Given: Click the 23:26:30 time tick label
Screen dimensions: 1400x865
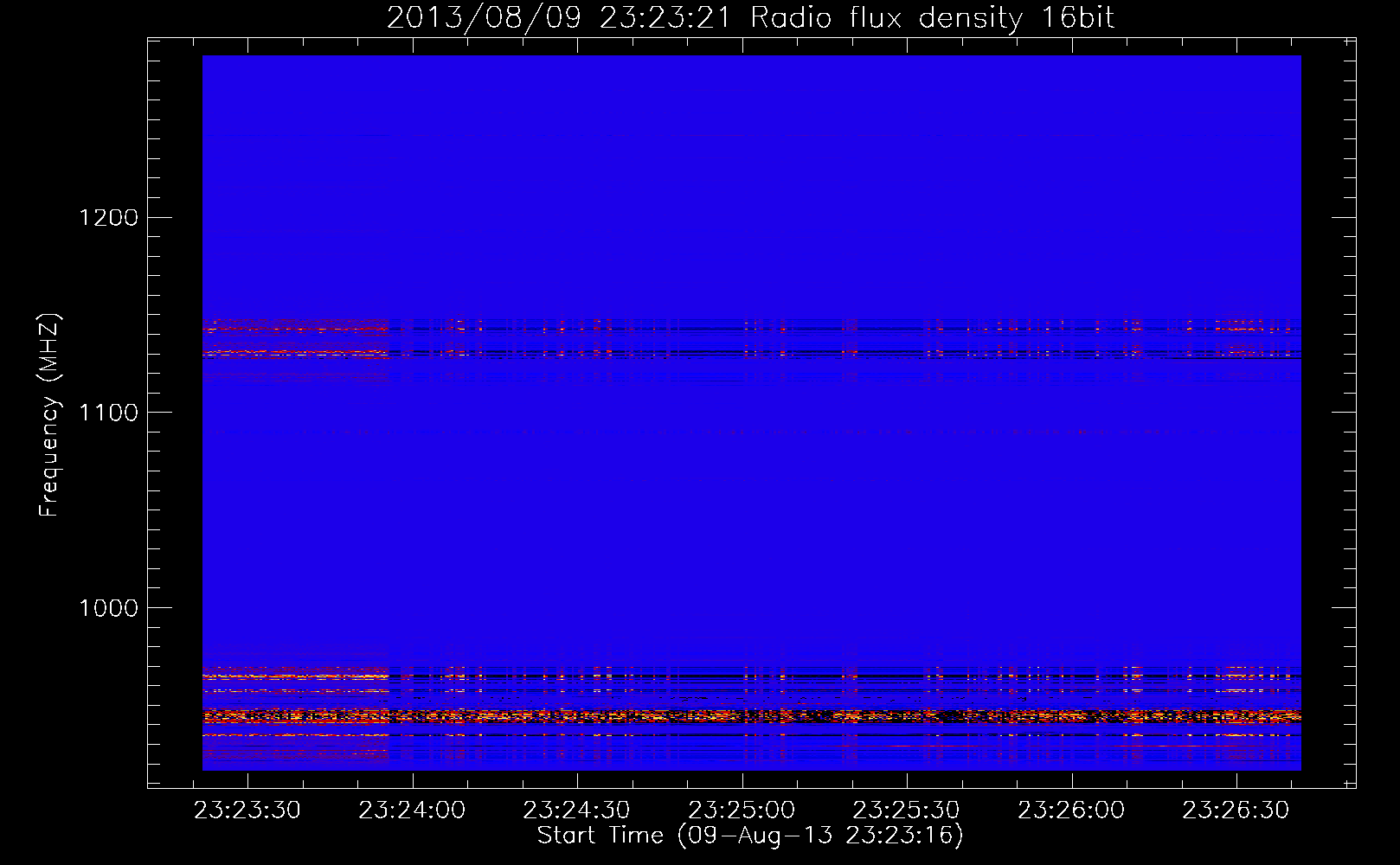Looking at the screenshot, I should tap(1236, 811).
